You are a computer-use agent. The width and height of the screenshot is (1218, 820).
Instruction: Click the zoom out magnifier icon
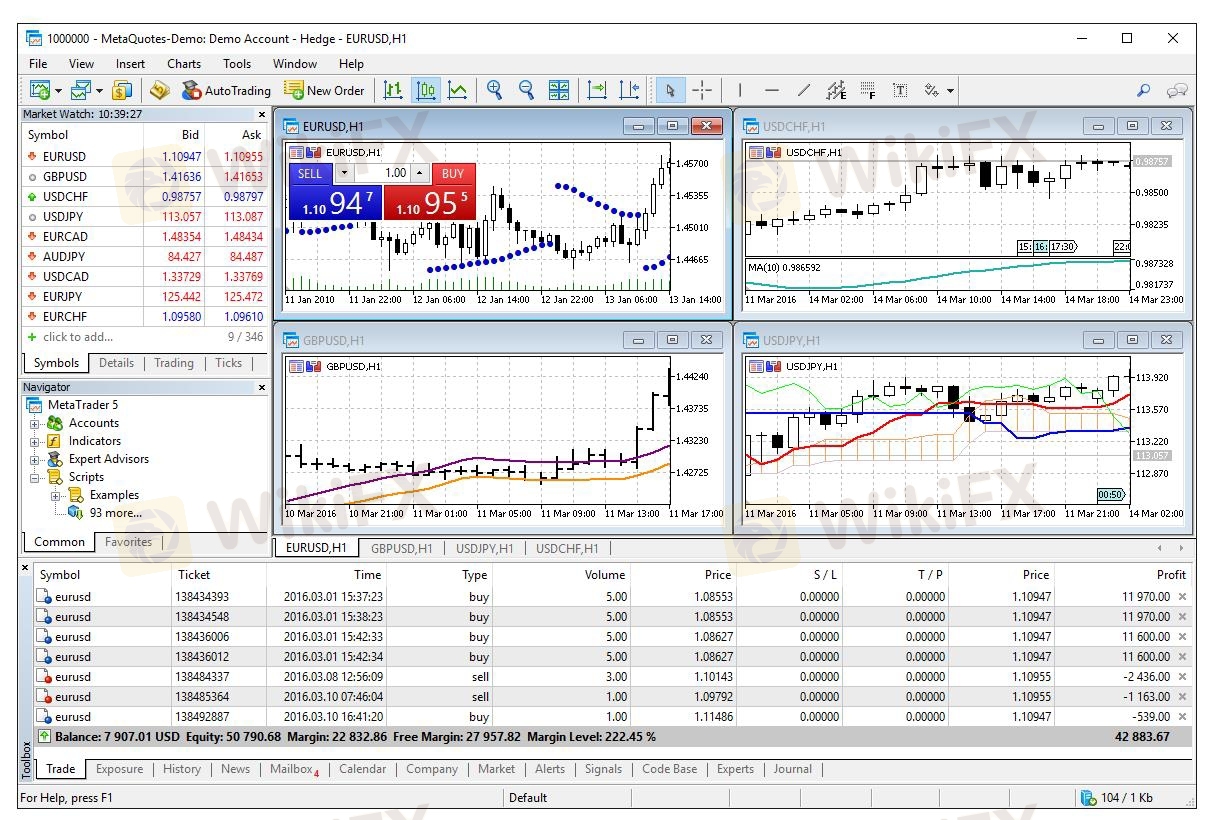[526, 90]
